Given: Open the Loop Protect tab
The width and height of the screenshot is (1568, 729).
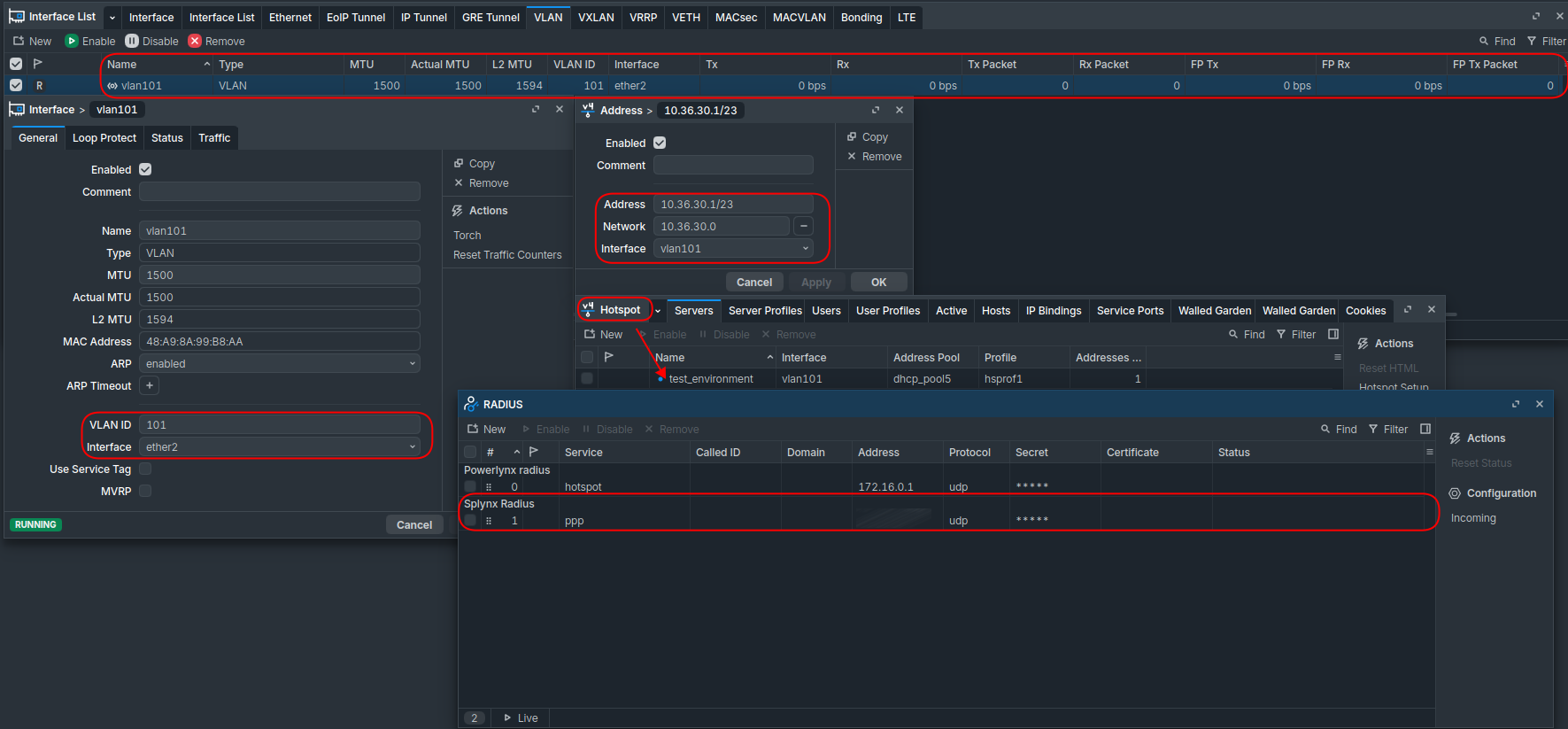Looking at the screenshot, I should pyautogui.click(x=104, y=138).
